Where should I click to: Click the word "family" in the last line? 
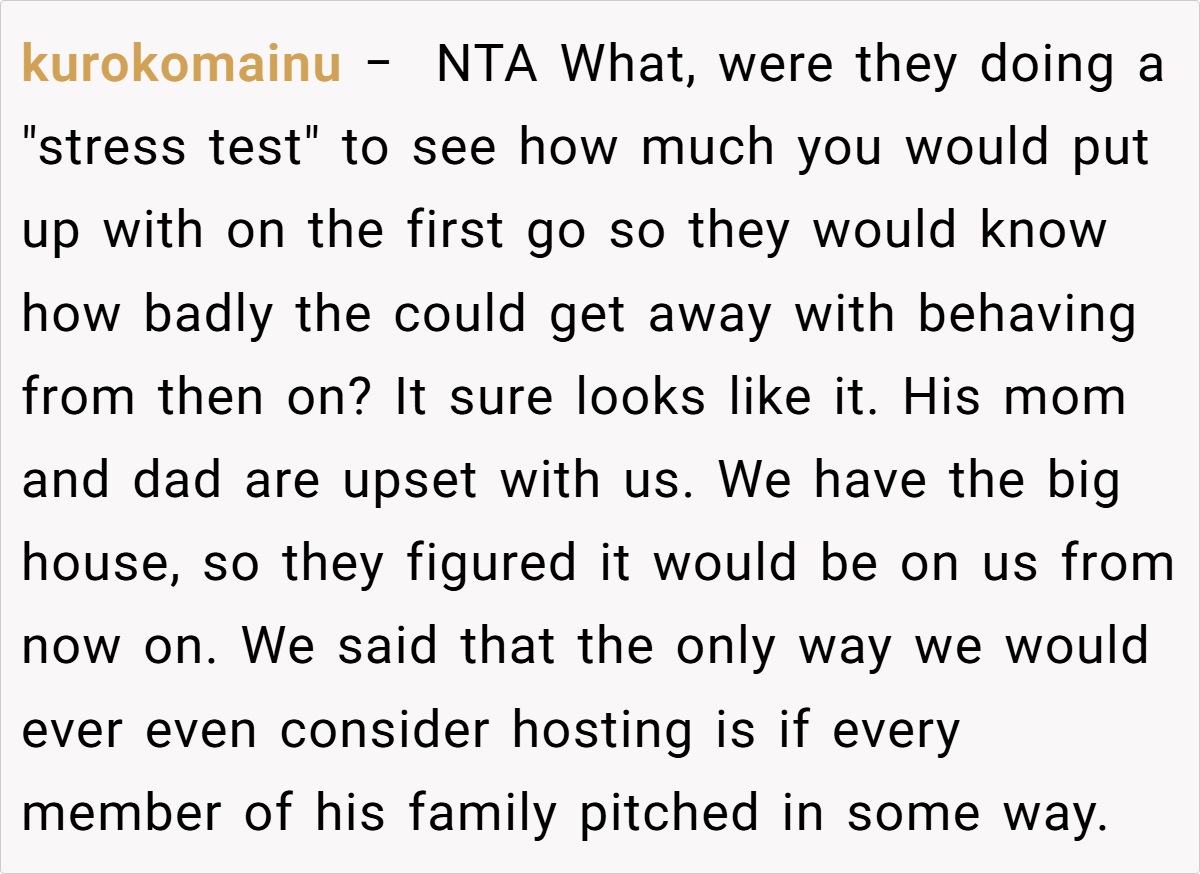tap(481, 813)
